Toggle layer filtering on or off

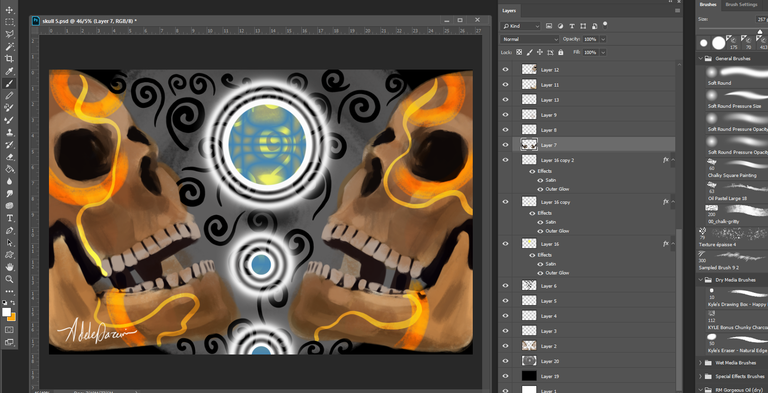605,24
